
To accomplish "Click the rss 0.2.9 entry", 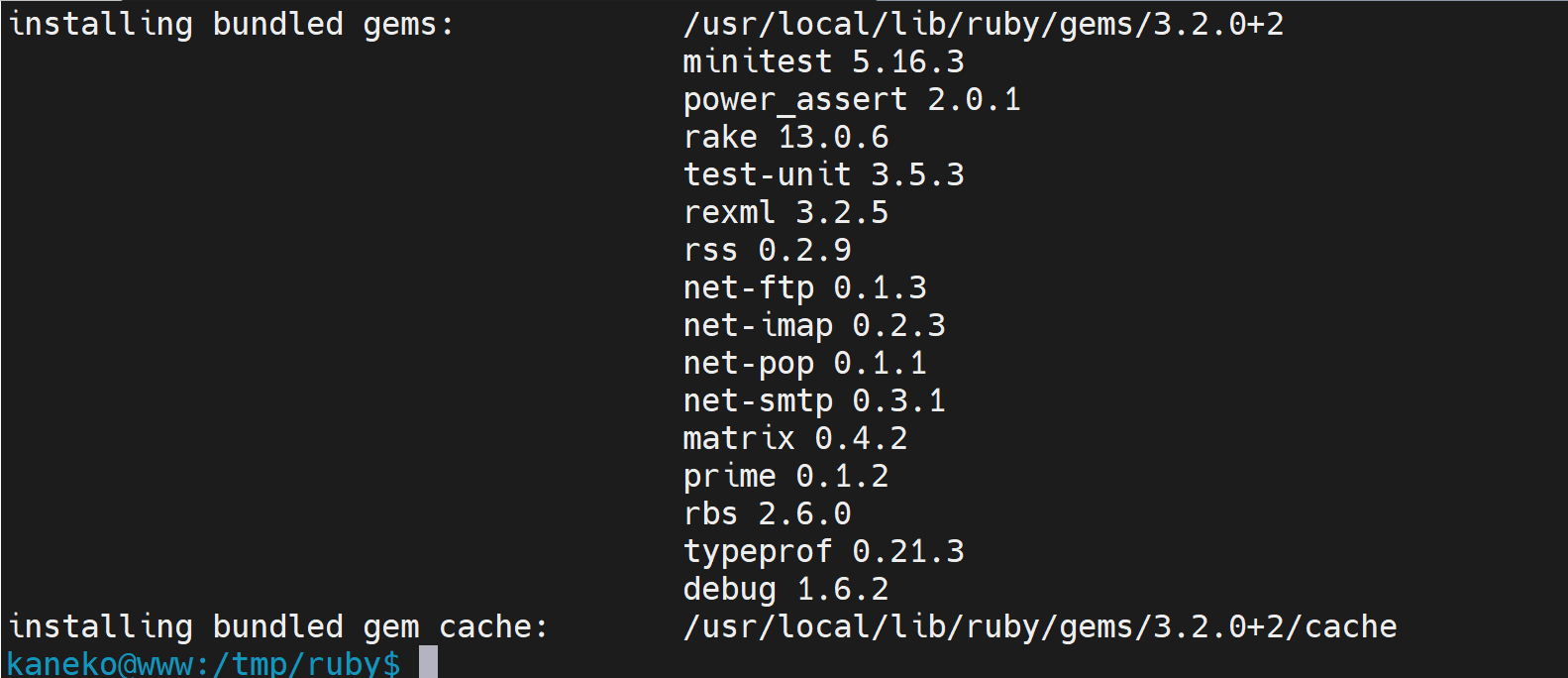I will point(767,250).
